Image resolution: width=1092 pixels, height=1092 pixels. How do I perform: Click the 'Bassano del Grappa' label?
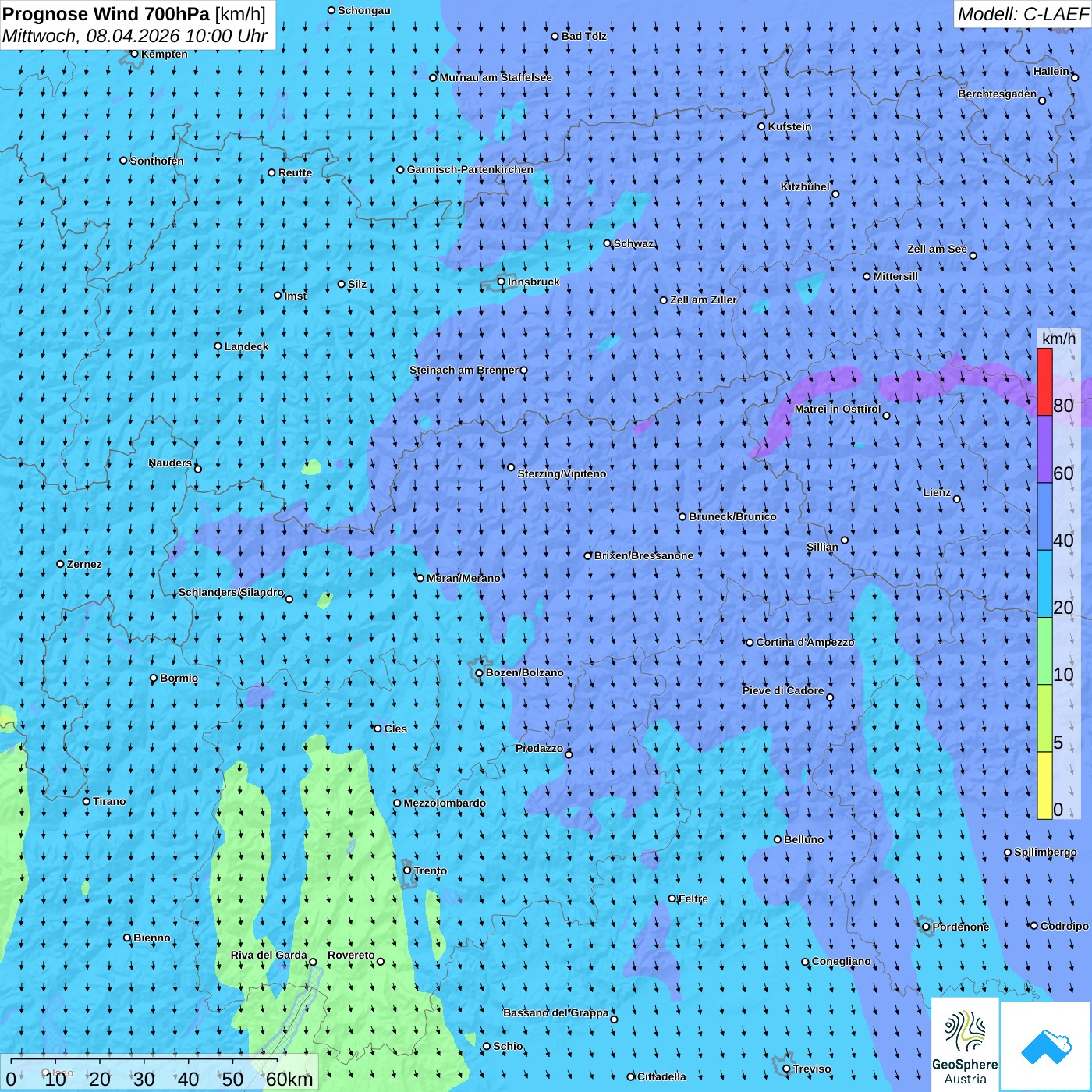click(x=556, y=1012)
